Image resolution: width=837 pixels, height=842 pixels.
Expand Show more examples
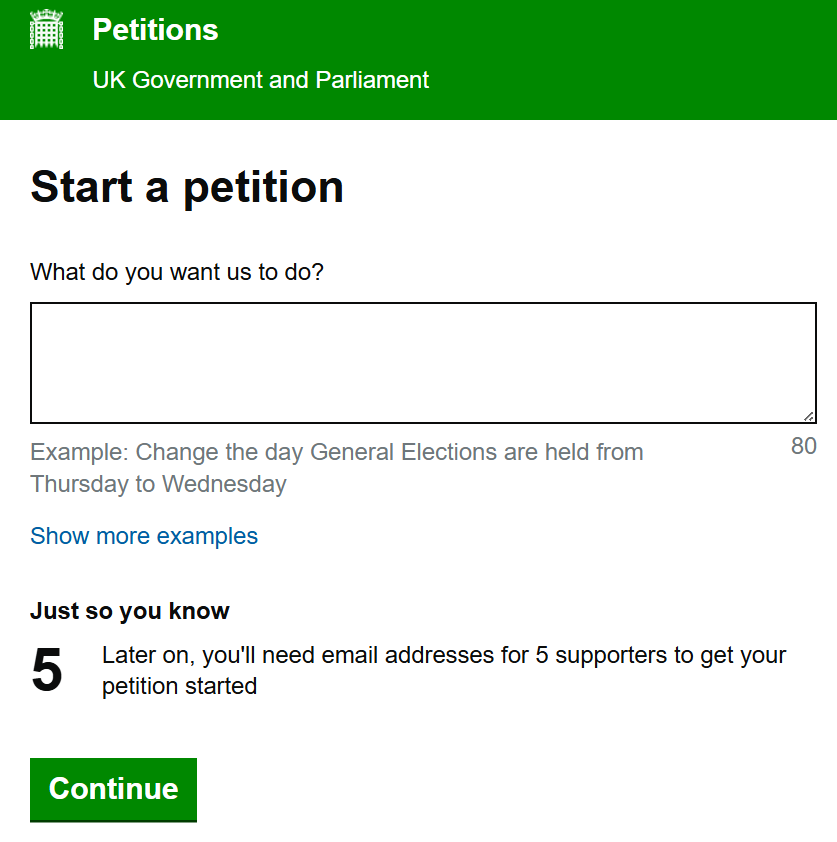(144, 536)
